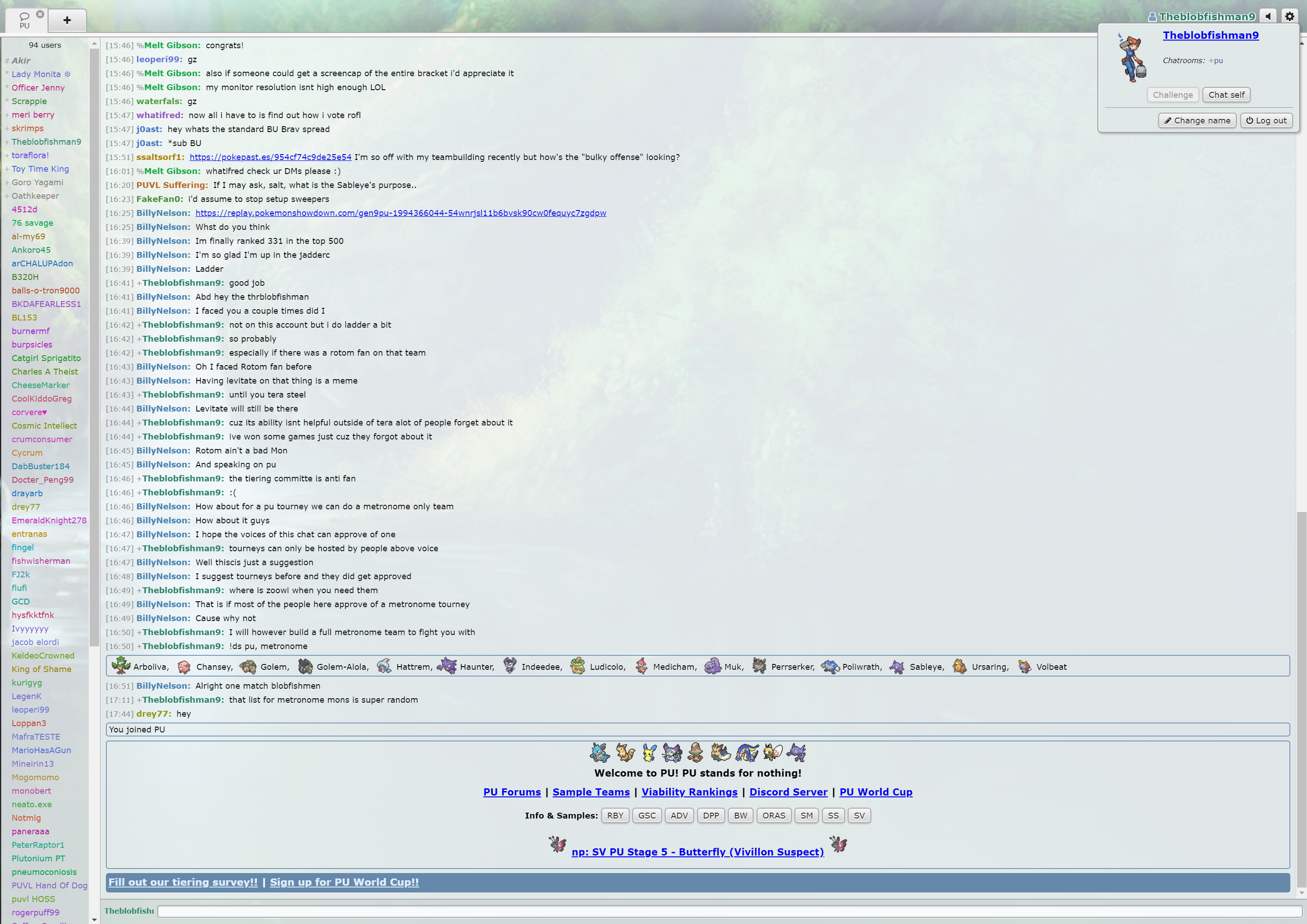This screenshot has height=924, width=1307.
Task: Open a new tab with the plus button
Action: tap(67, 20)
